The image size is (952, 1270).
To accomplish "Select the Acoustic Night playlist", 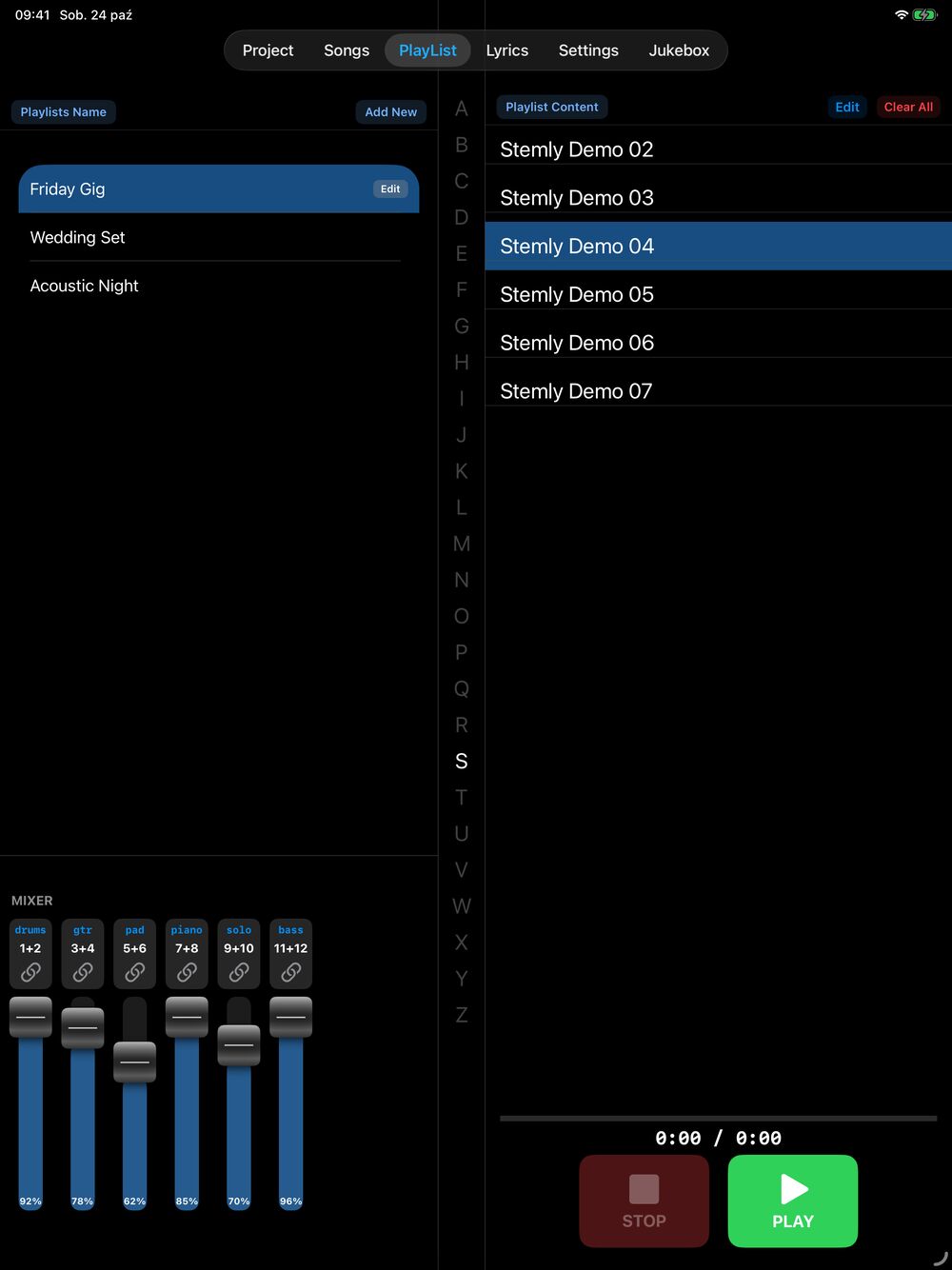I will click(x=219, y=286).
